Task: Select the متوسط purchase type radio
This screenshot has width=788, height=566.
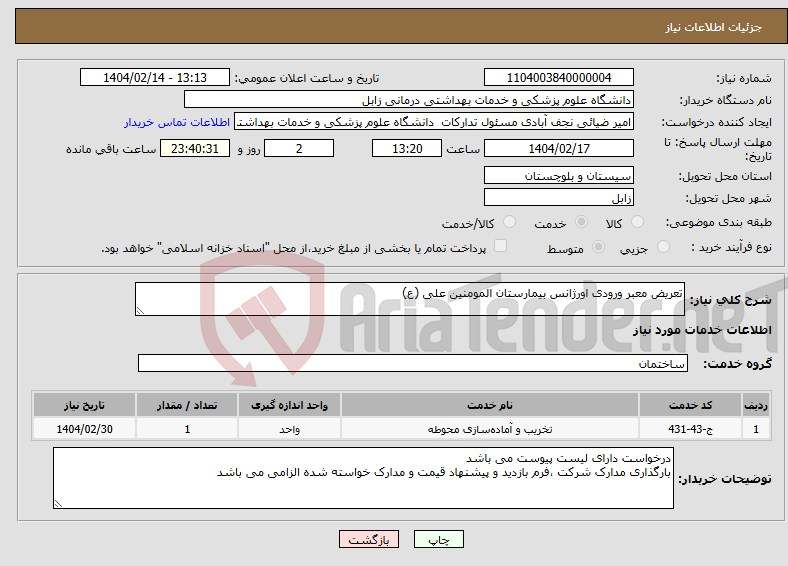Action: coord(599,246)
